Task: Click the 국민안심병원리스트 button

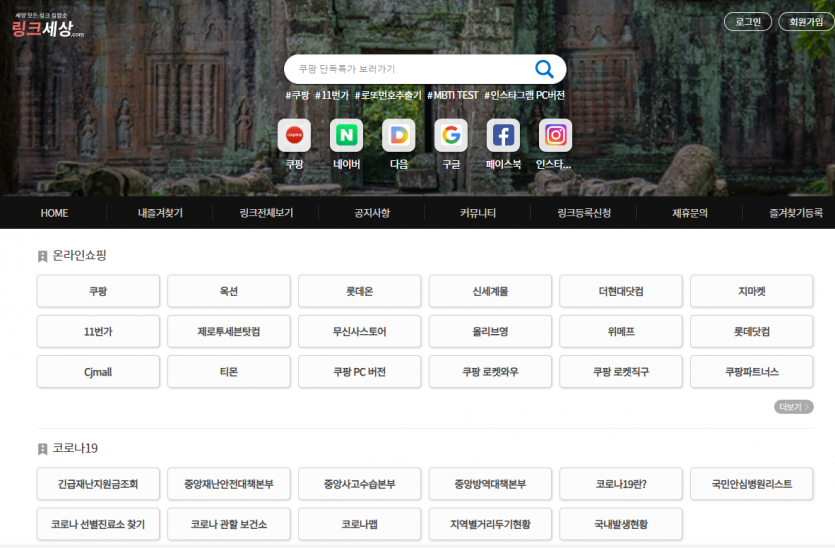Action: coord(752,484)
